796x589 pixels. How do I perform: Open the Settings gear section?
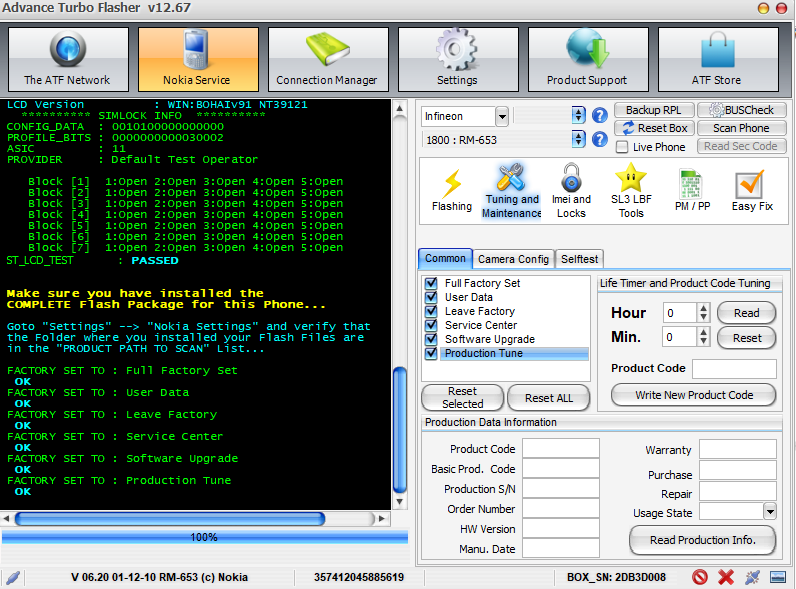tap(458, 59)
